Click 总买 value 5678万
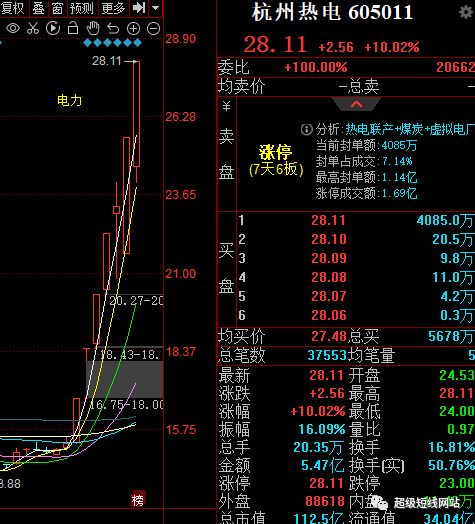This screenshot has width=475, height=524. click(451, 337)
